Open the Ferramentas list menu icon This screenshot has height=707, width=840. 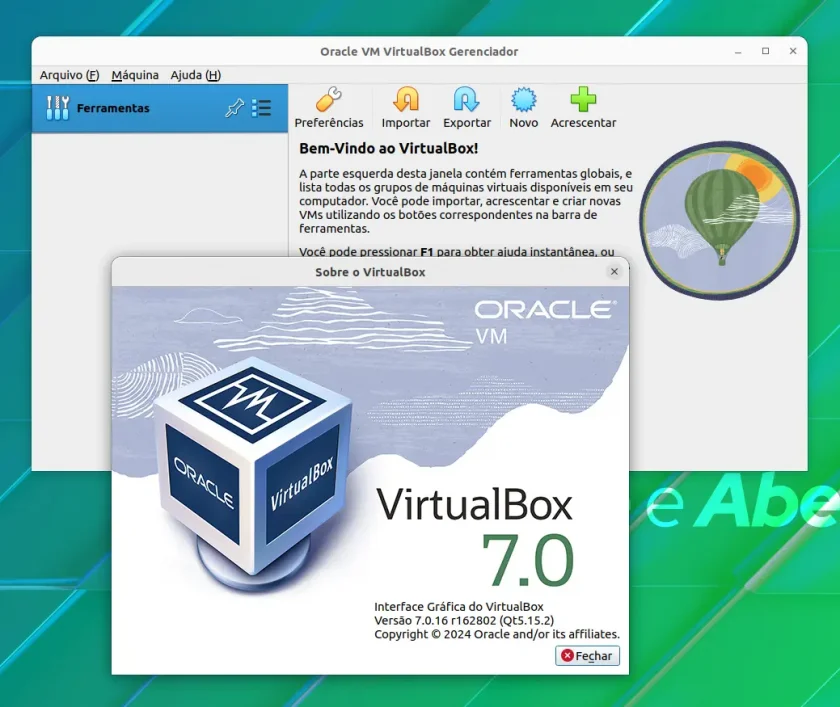(262, 108)
